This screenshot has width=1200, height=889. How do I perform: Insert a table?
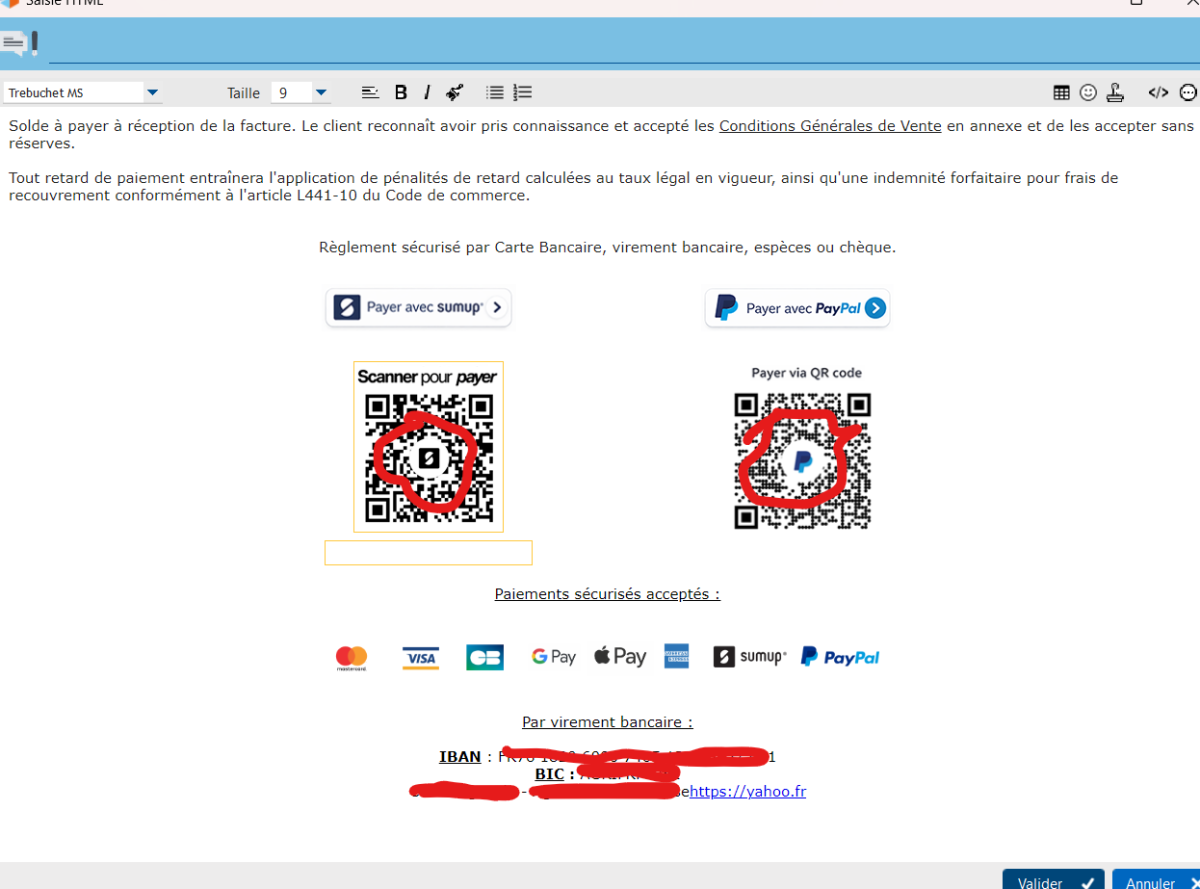1062,93
